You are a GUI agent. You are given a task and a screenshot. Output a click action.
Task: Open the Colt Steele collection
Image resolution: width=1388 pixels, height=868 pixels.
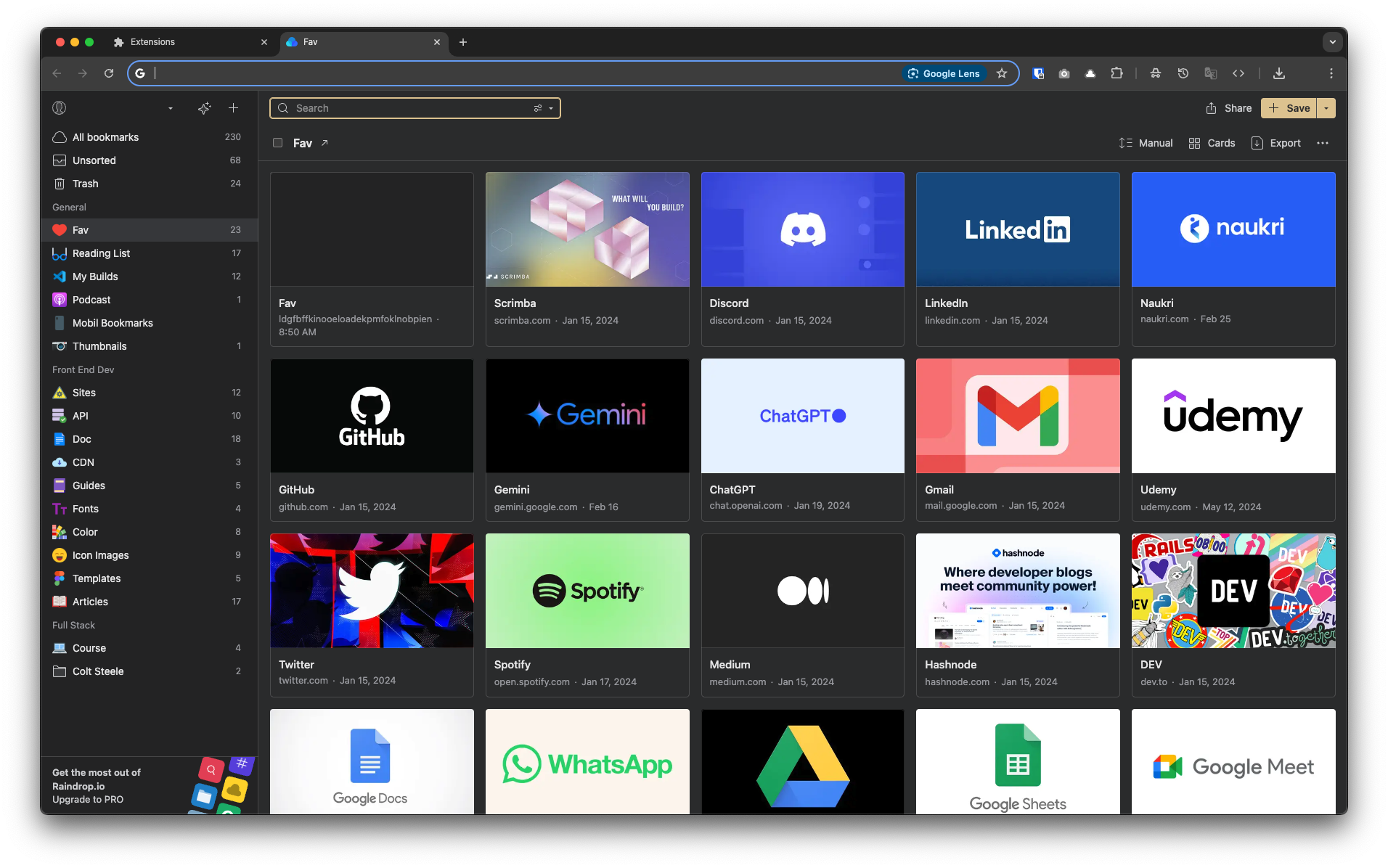[x=149, y=671]
